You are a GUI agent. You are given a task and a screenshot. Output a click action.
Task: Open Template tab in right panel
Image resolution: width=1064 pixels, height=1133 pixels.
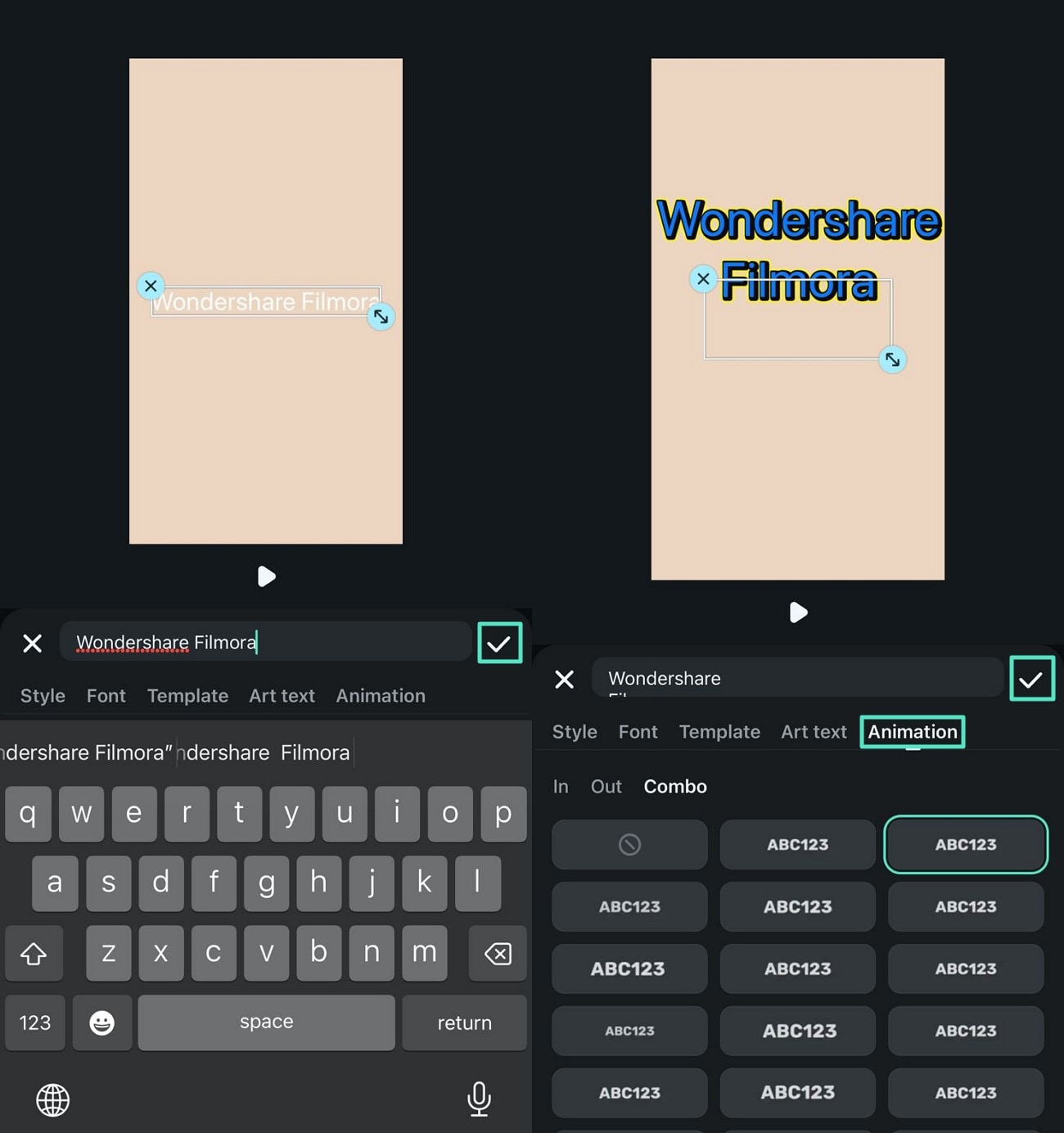719,732
